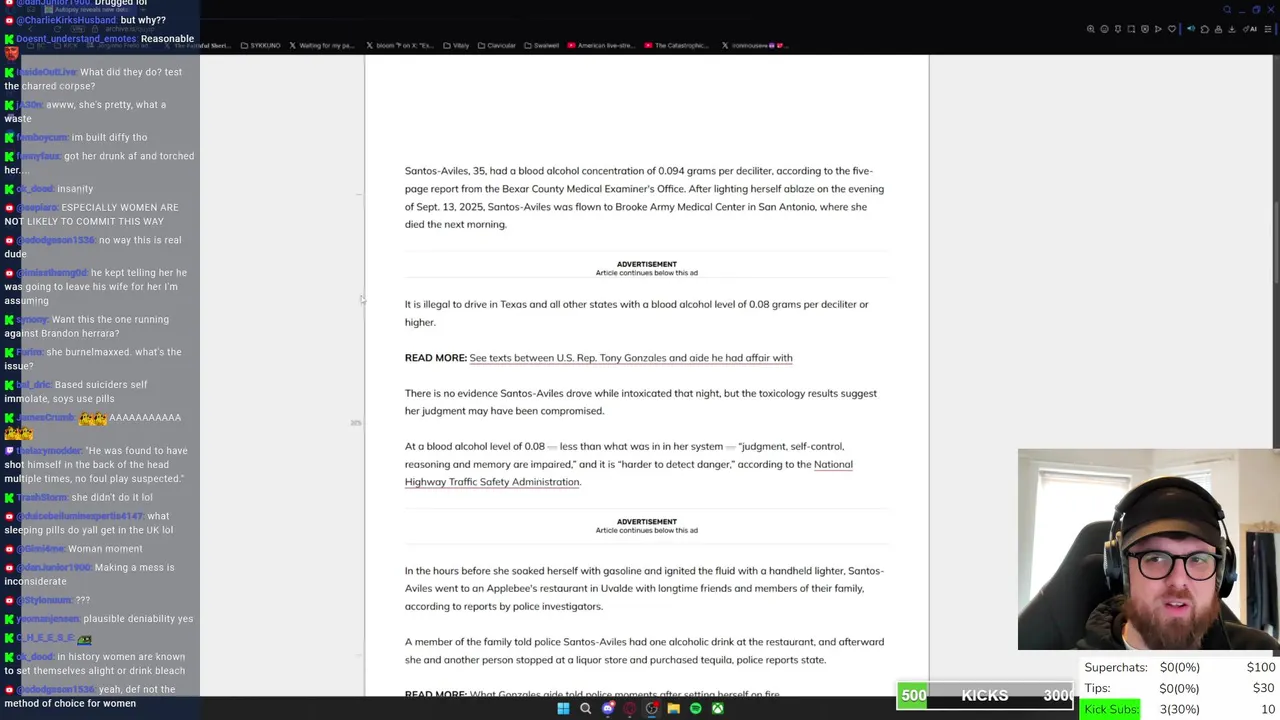Click the KICKS goal progress bar

(x=985, y=696)
